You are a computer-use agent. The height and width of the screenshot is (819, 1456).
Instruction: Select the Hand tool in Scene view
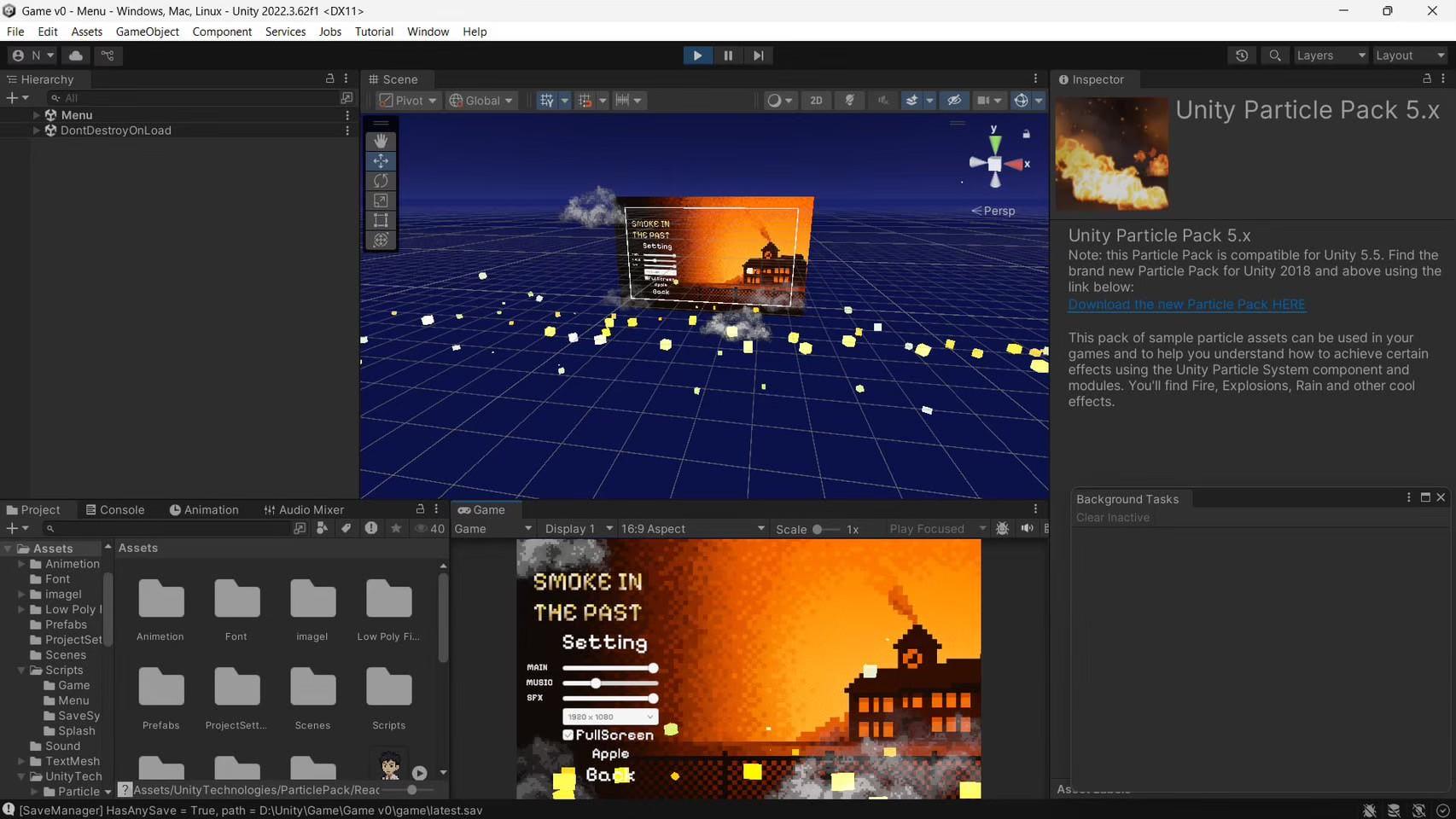click(x=381, y=141)
